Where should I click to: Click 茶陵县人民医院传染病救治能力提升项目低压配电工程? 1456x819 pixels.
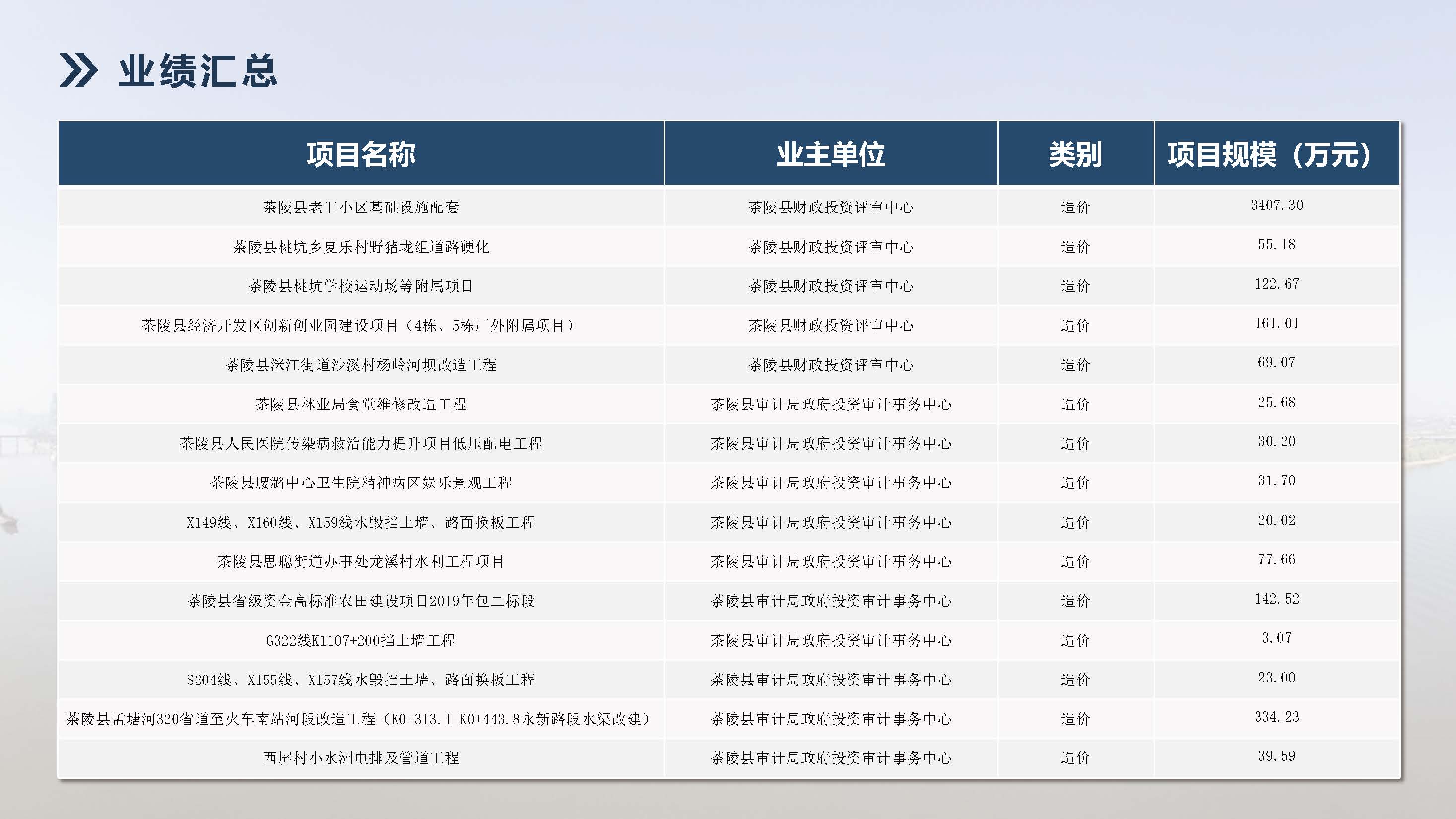361,444
